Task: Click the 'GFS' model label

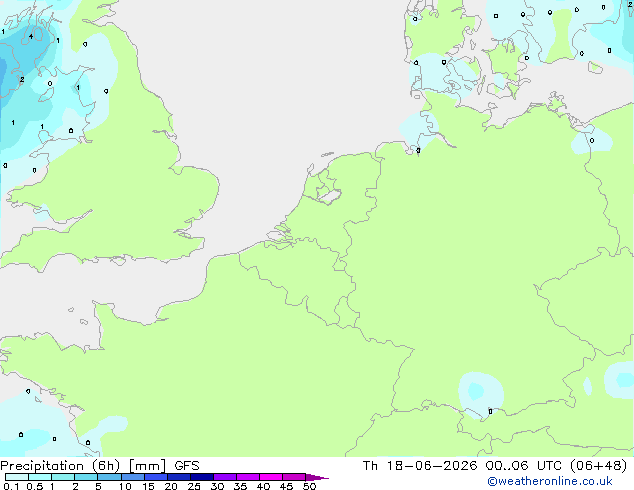Action: (x=187, y=466)
